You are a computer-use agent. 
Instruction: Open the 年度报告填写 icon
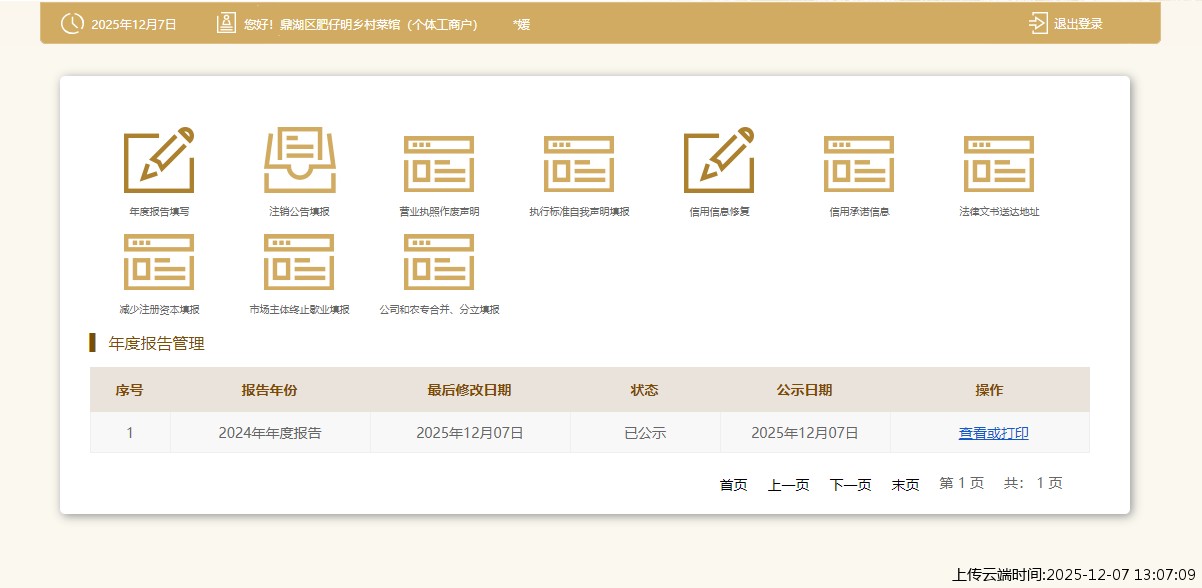click(x=159, y=161)
